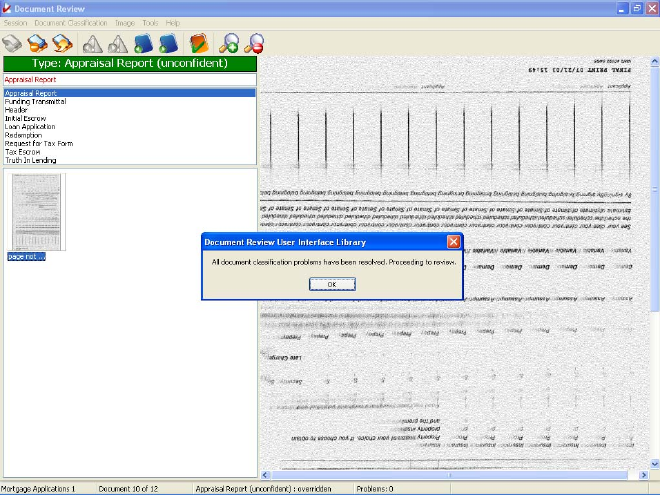Click the orange document icon with green checkmark
Image resolution: width=660 pixels, height=495 pixels.
[199, 43]
